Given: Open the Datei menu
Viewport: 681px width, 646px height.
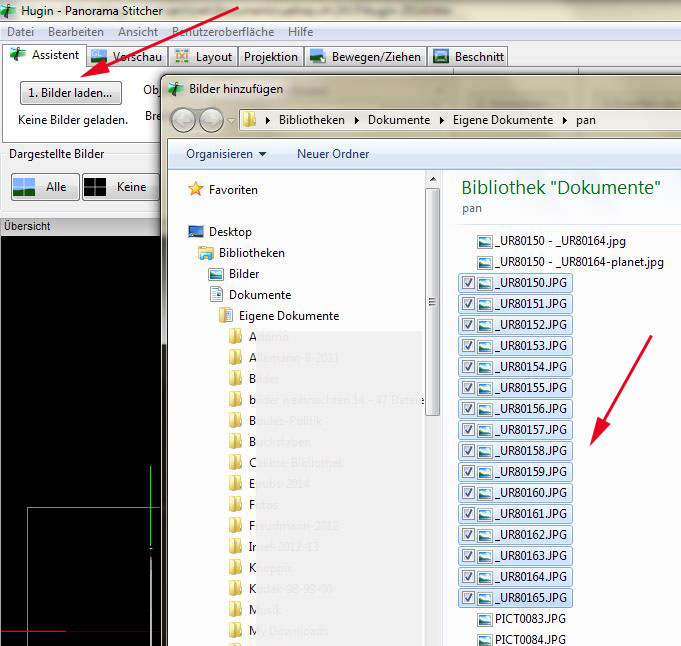Looking at the screenshot, I should tap(20, 32).
